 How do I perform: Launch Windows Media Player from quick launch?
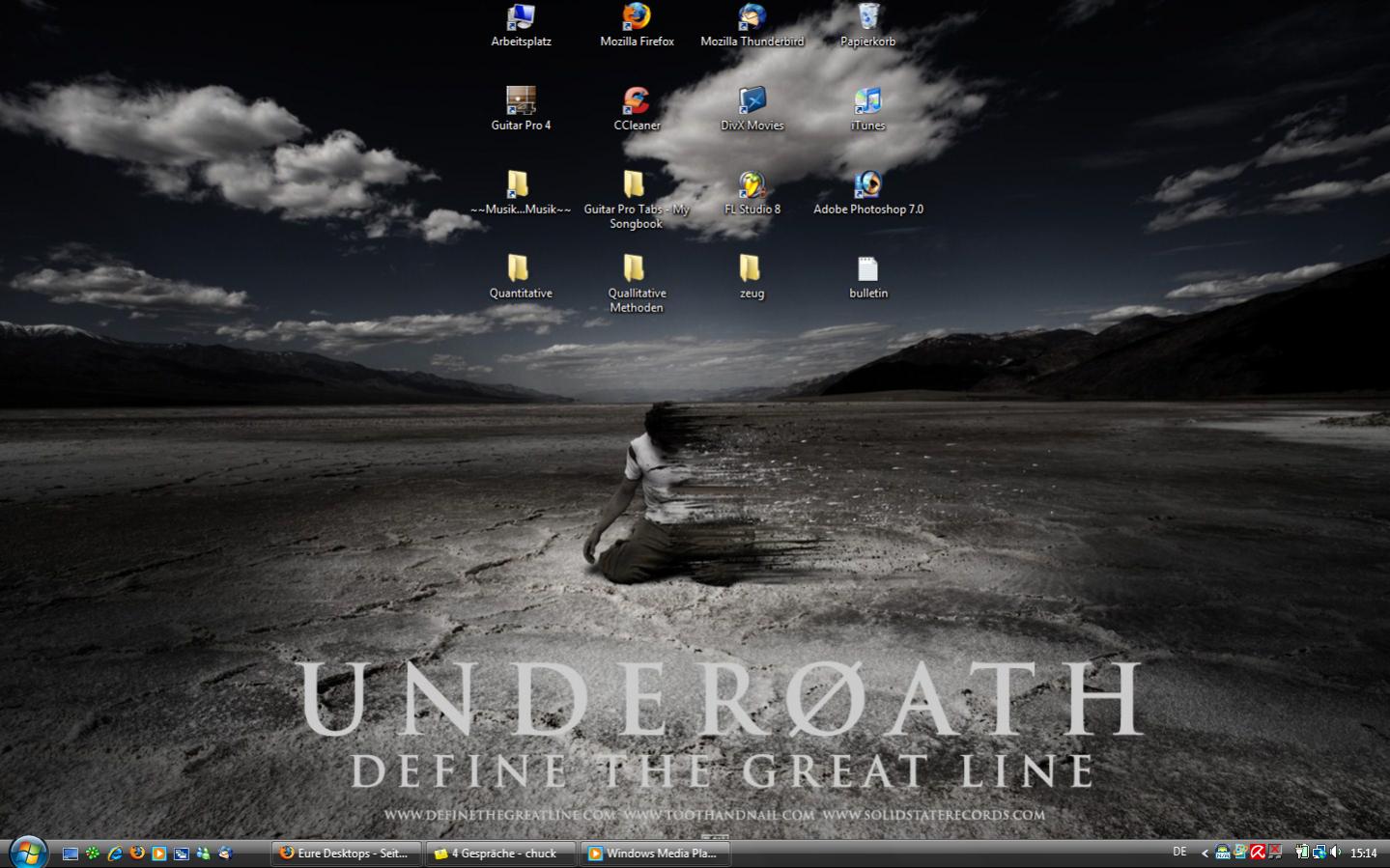tap(159, 854)
